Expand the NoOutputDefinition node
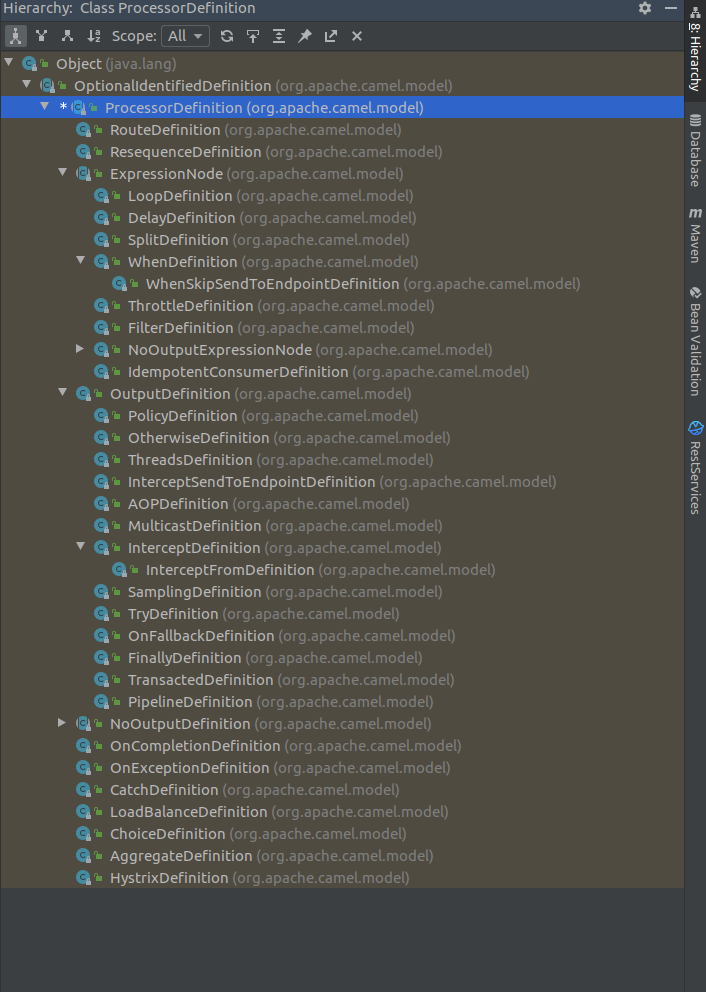 (x=61, y=722)
